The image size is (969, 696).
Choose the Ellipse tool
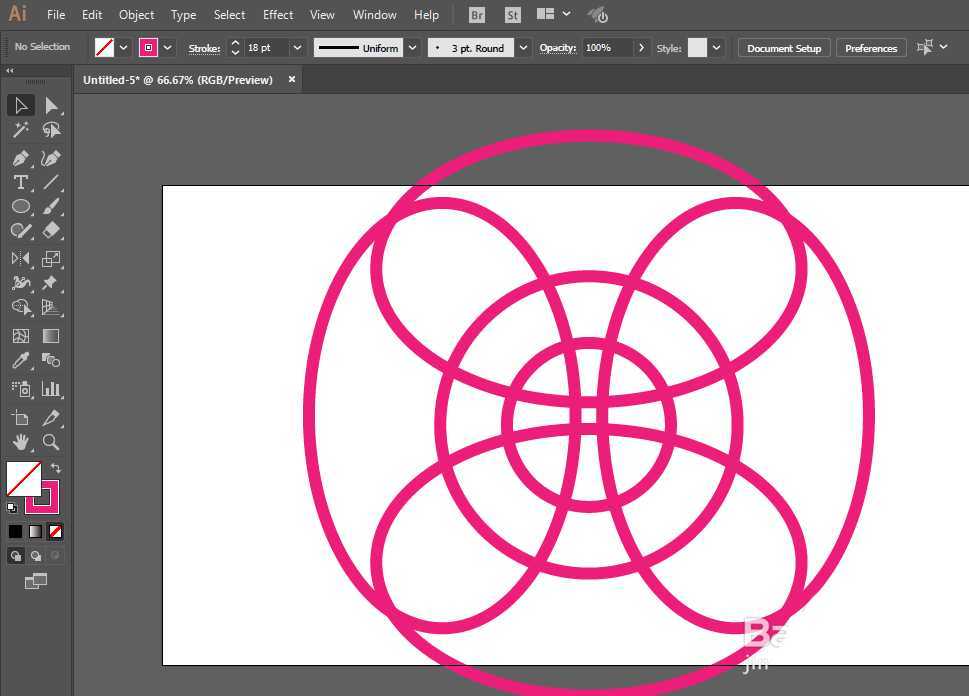(x=20, y=206)
